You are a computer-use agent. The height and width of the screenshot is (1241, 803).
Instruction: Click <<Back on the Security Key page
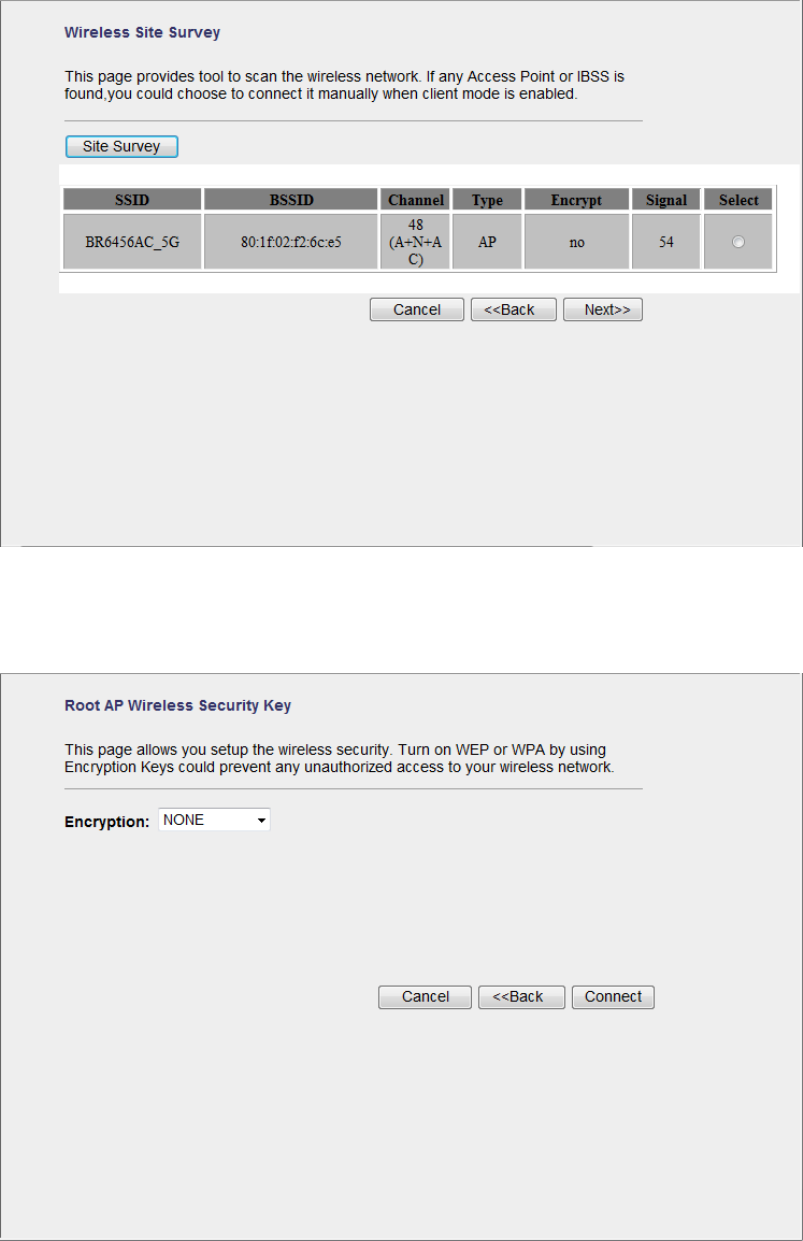pyautogui.click(x=522, y=997)
